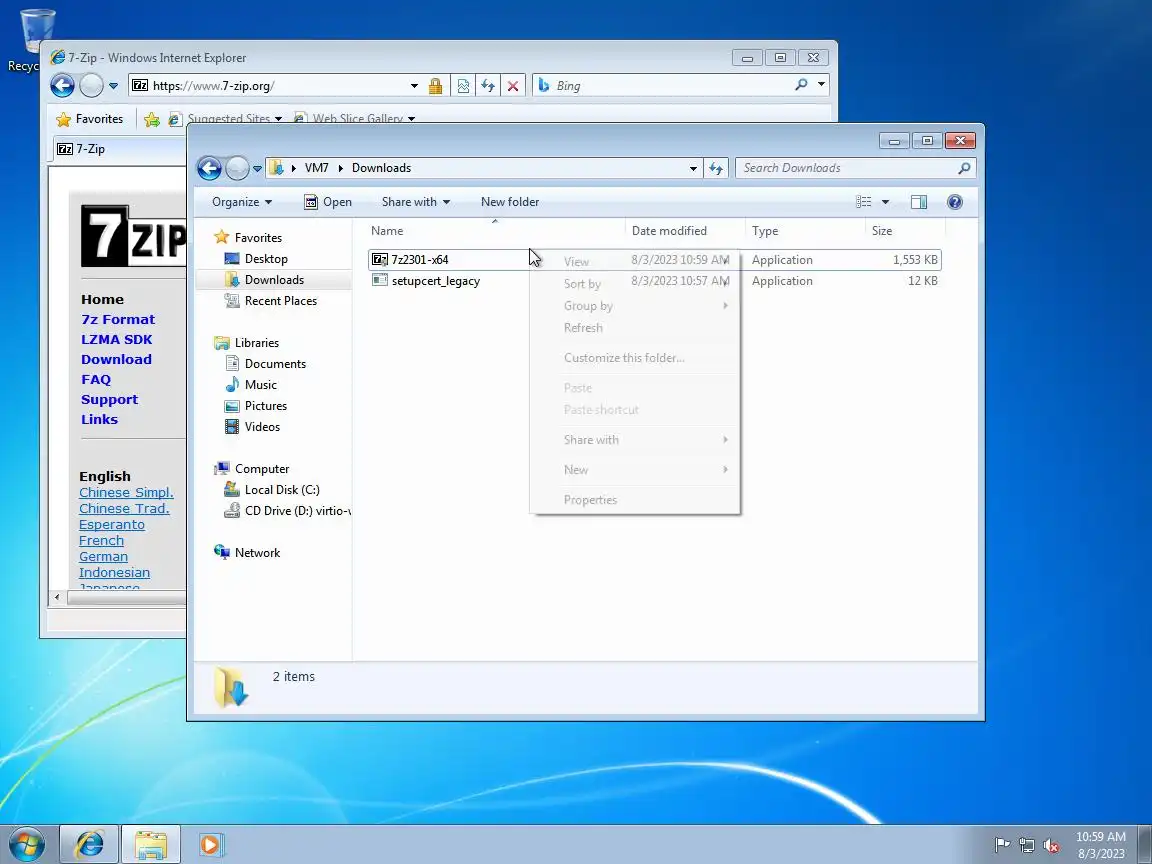Viewport: 1152px width, 864px height.
Task: Click the search magnifier in Explorer
Action: coord(965,168)
